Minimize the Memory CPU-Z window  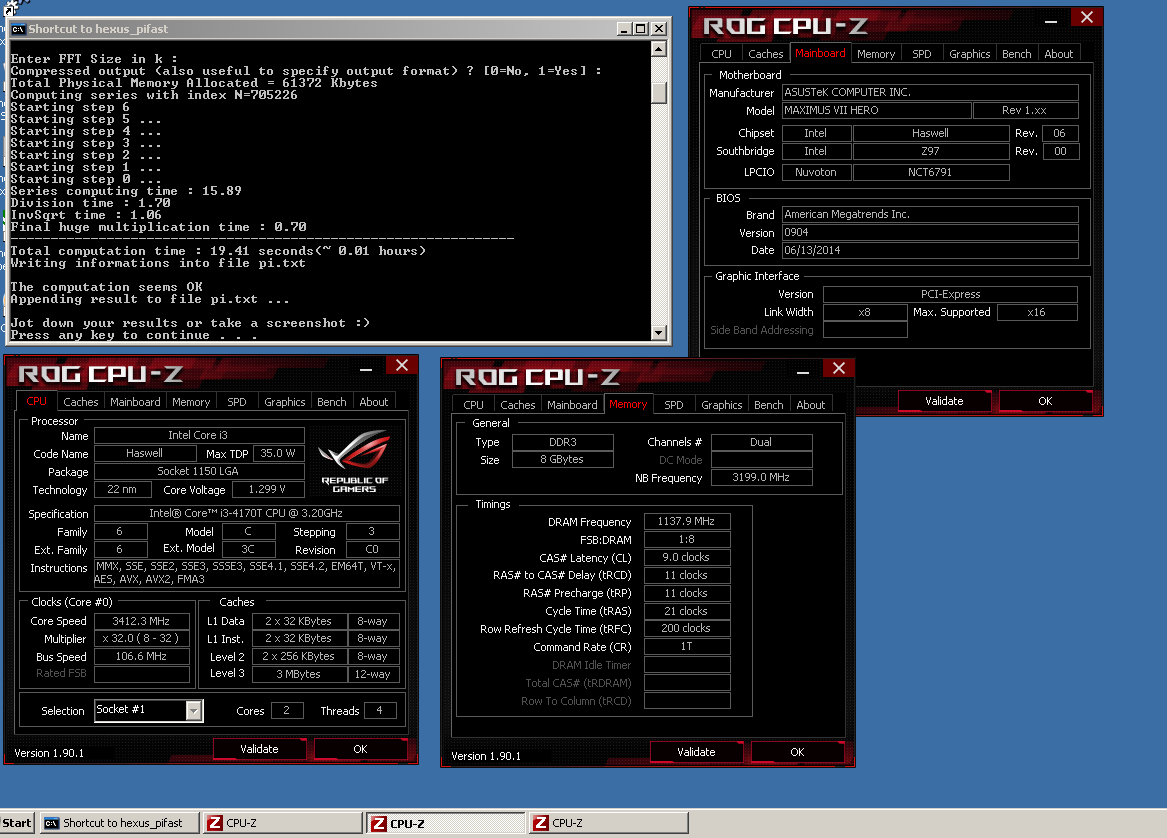803,372
